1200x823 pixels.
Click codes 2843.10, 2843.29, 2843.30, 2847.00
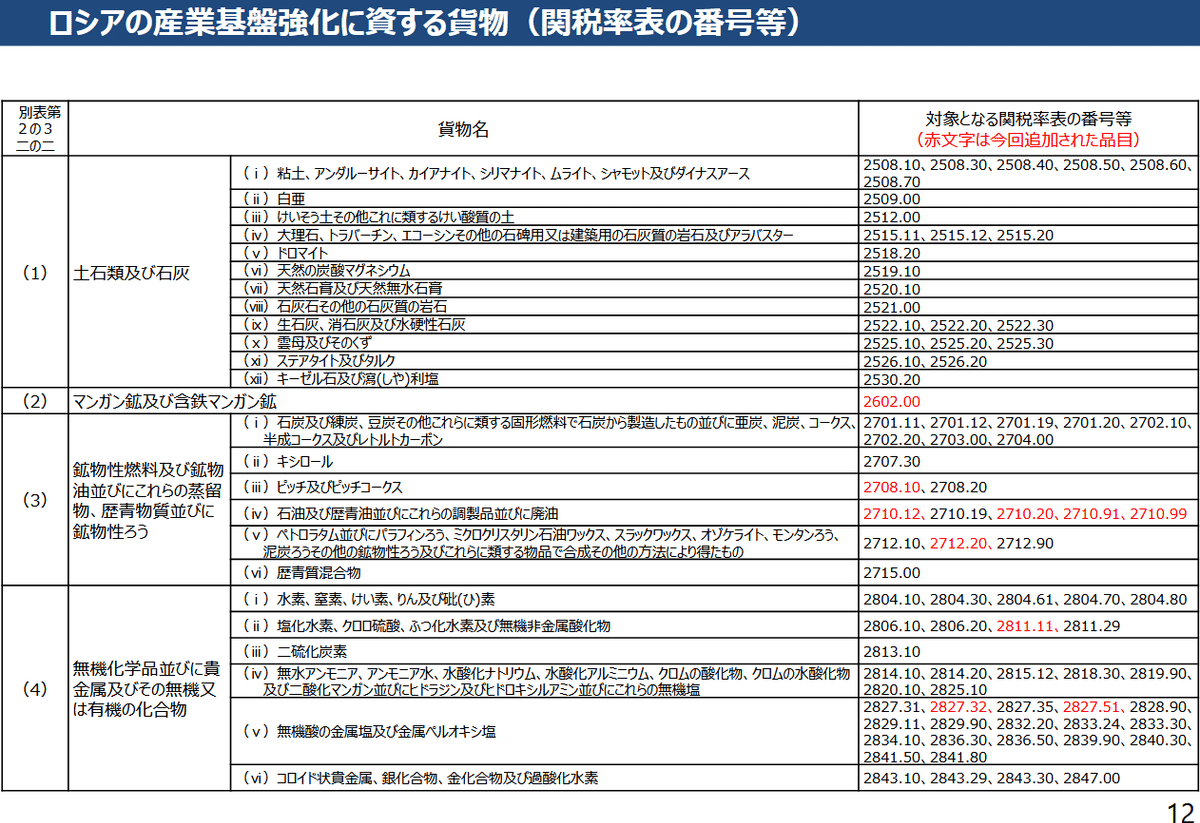pos(991,778)
